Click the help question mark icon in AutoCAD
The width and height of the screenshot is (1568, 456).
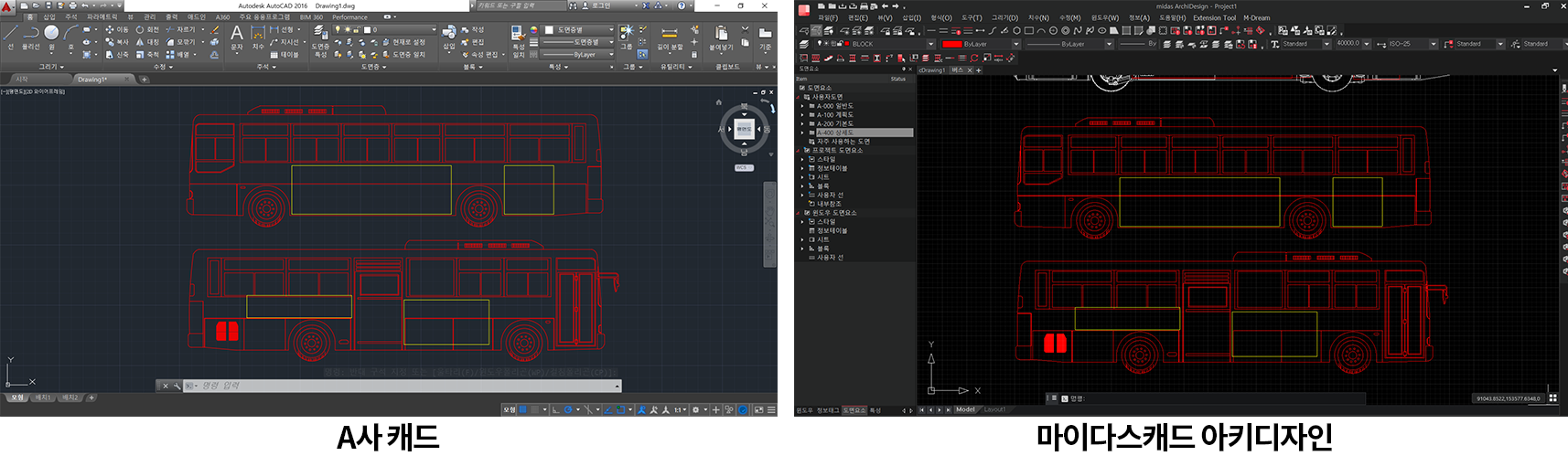682,5
